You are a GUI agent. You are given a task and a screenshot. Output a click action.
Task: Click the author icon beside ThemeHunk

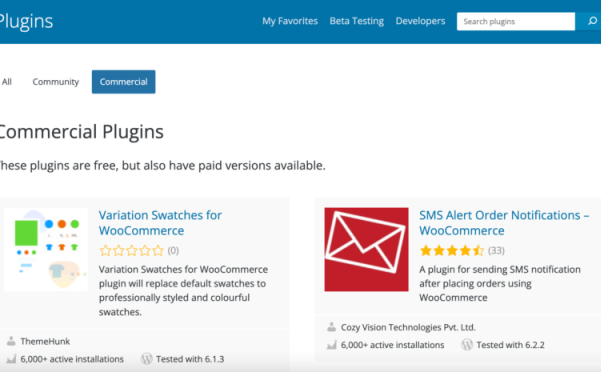11,341
